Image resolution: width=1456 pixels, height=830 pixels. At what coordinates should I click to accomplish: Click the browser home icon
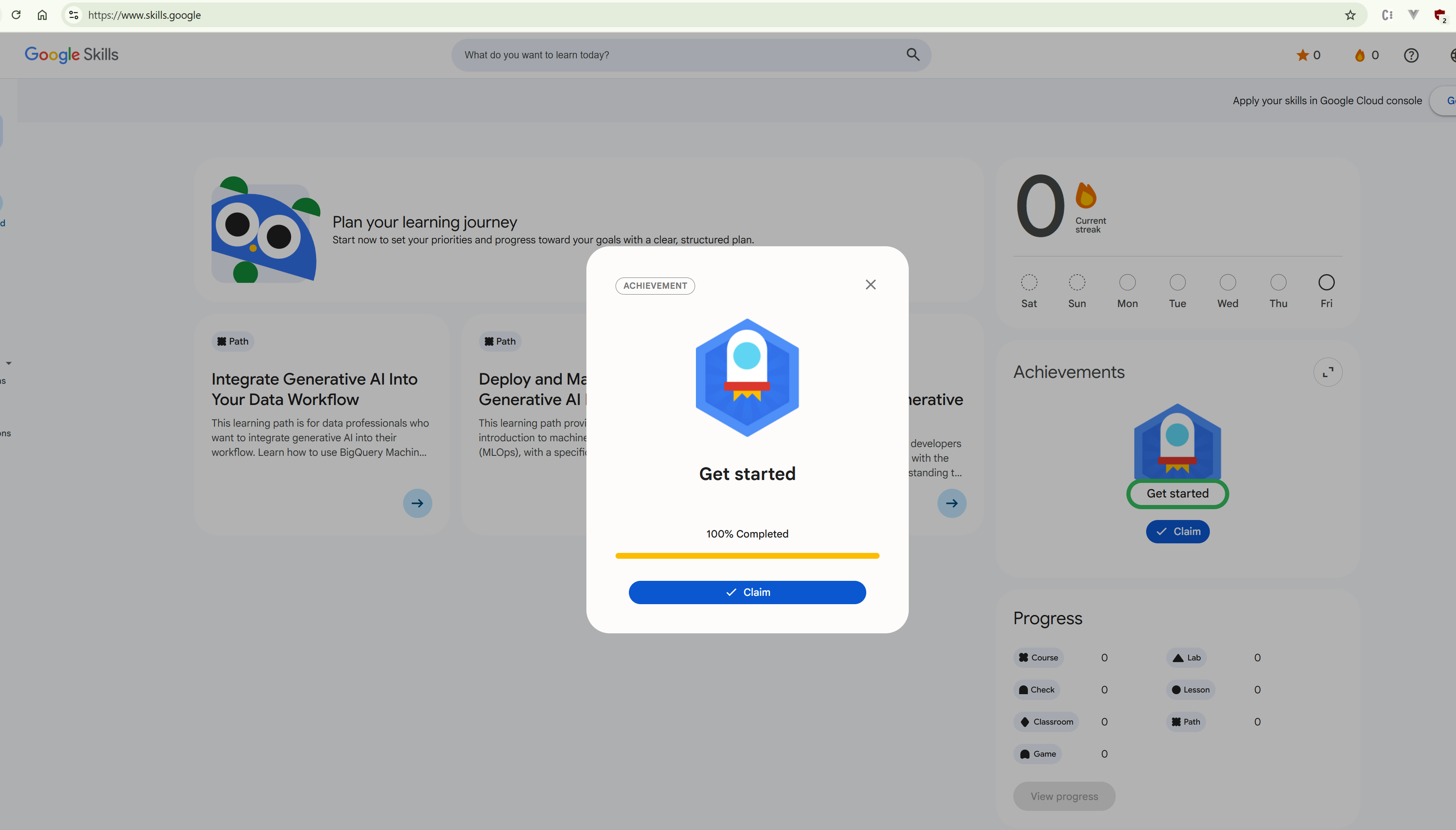pyautogui.click(x=42, y=15)
